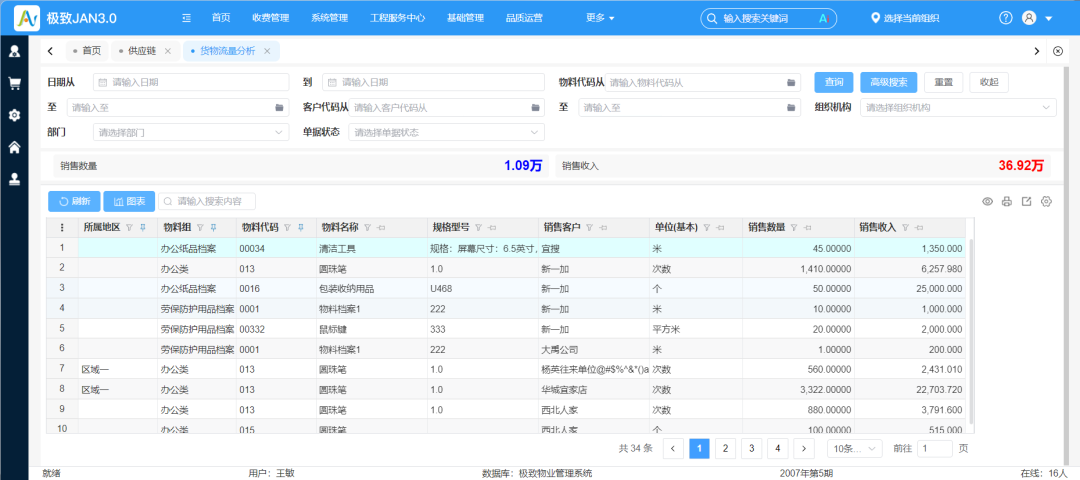Image resolution: width=1080 pixels, height=480 pixels.
Task: Click the 查询 button
Action: coord(834,83)
